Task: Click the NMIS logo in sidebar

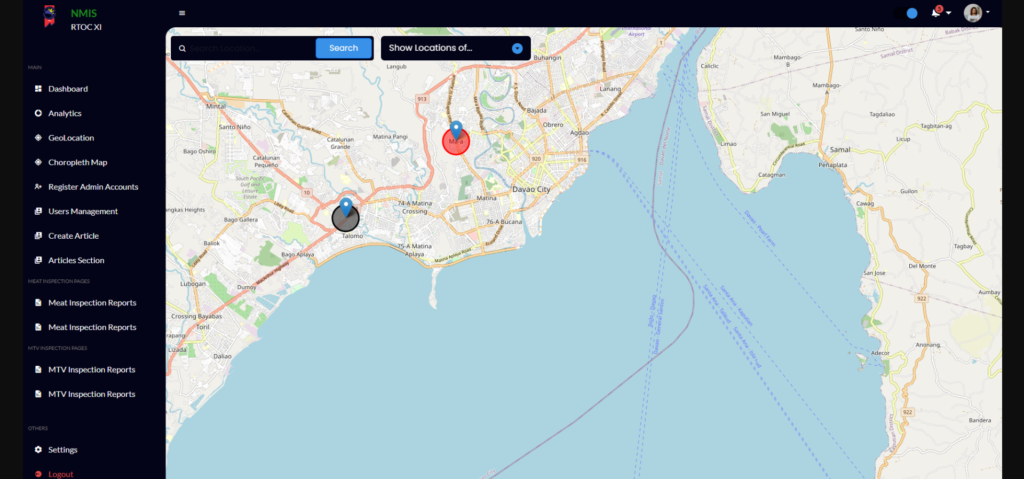Action: [47, 17]
